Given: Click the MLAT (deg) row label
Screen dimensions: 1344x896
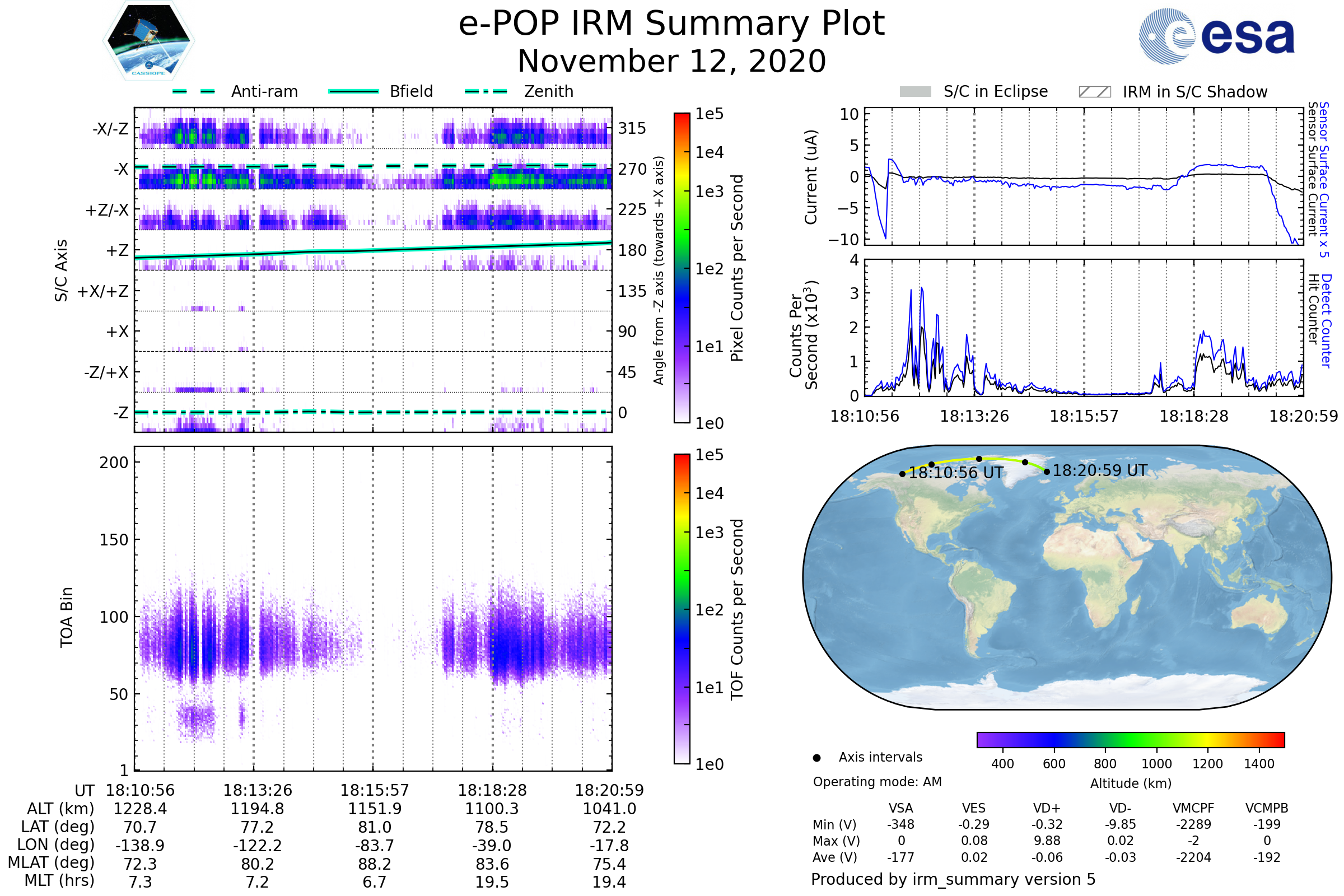Looking at the screenshot, I should click(x=52, y=862).
